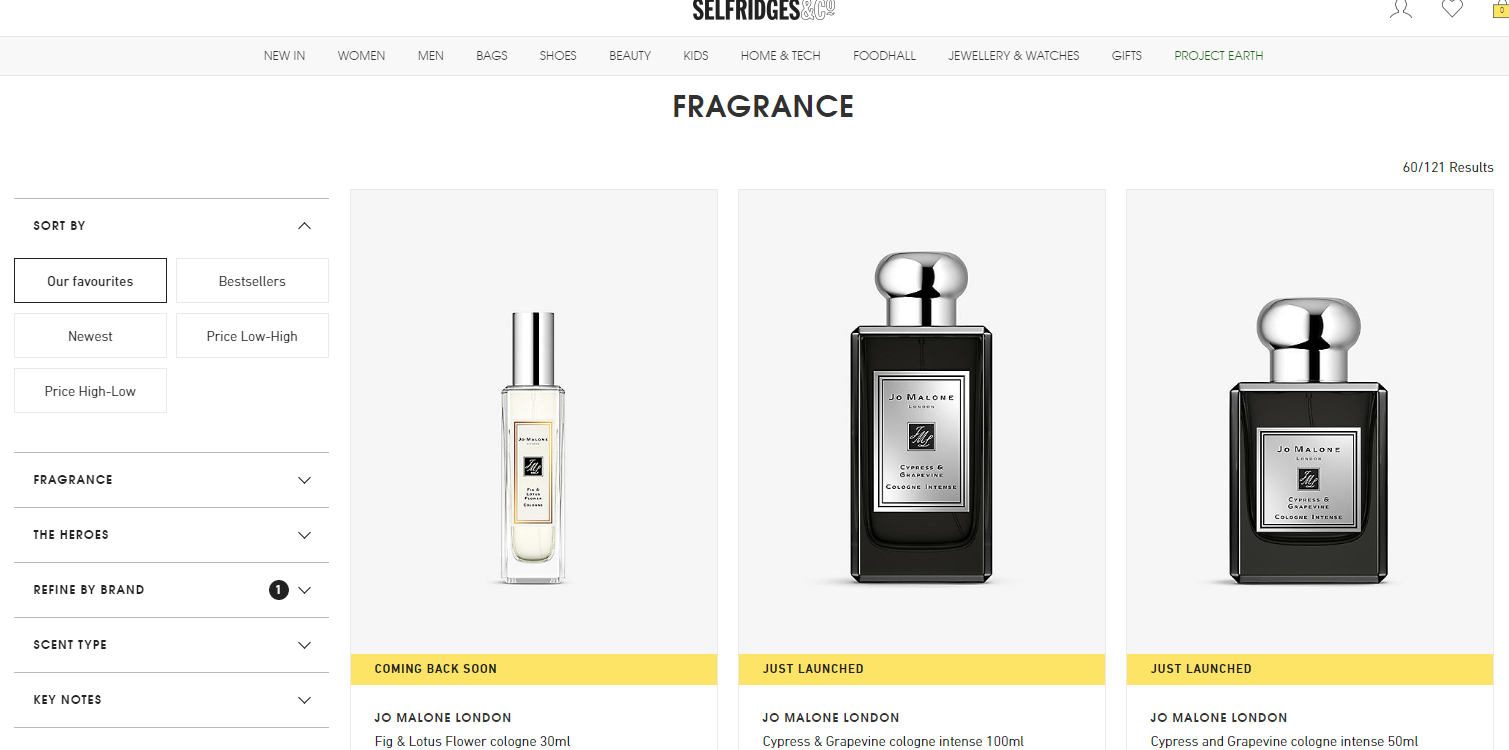The width and height of the screenshot is (1509, 750).
Task: Open the shopping bag icon
Action: point(1501,9)
